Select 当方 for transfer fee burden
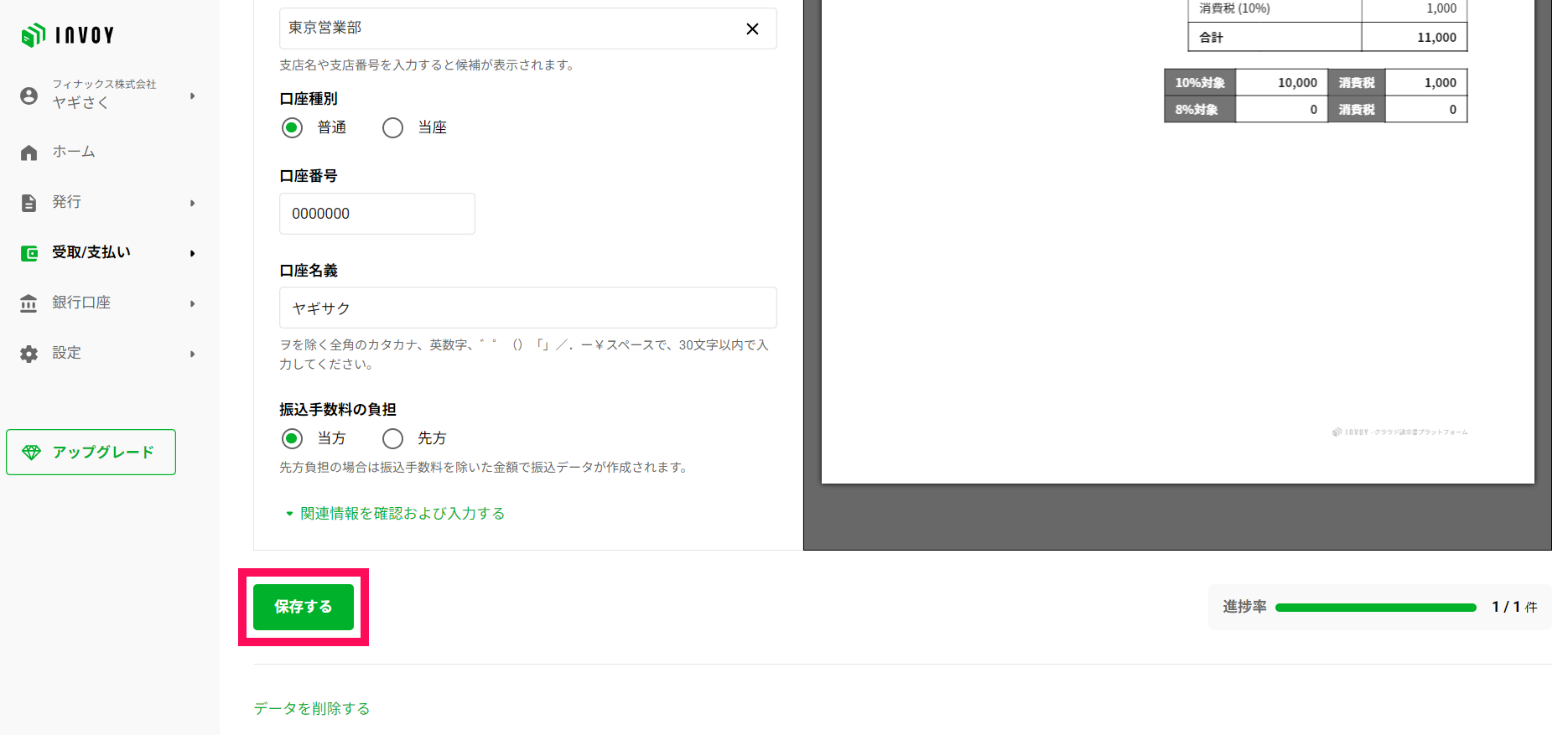Viewport: 1568px width, 735px height. click(292, 438)
